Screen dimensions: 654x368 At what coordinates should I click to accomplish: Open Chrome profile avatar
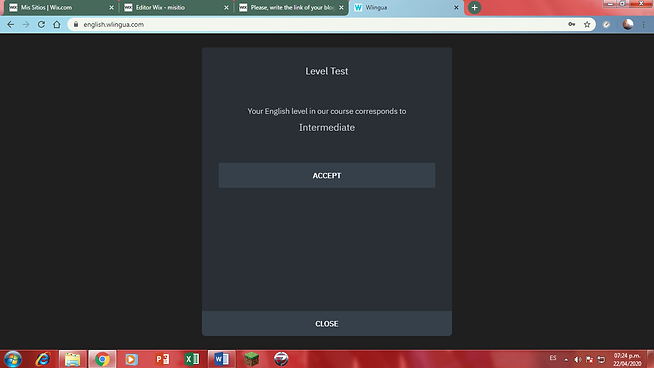(x=628, y=25)
